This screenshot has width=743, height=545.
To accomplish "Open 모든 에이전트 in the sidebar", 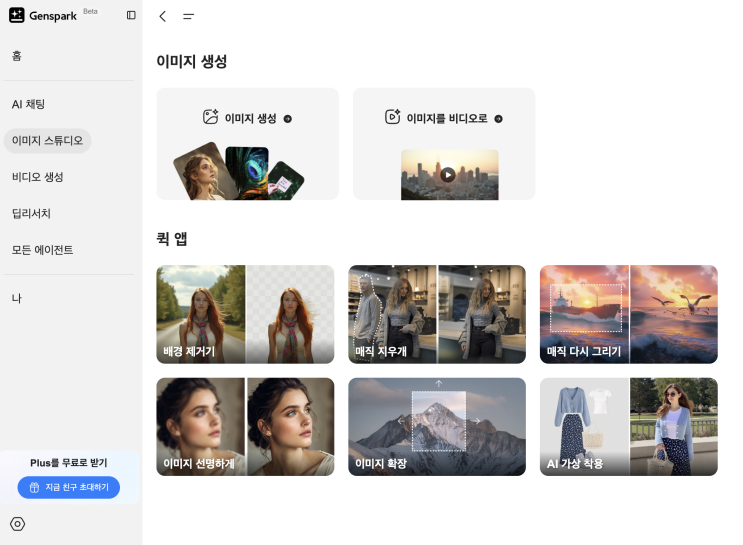I will pos(43,250).
